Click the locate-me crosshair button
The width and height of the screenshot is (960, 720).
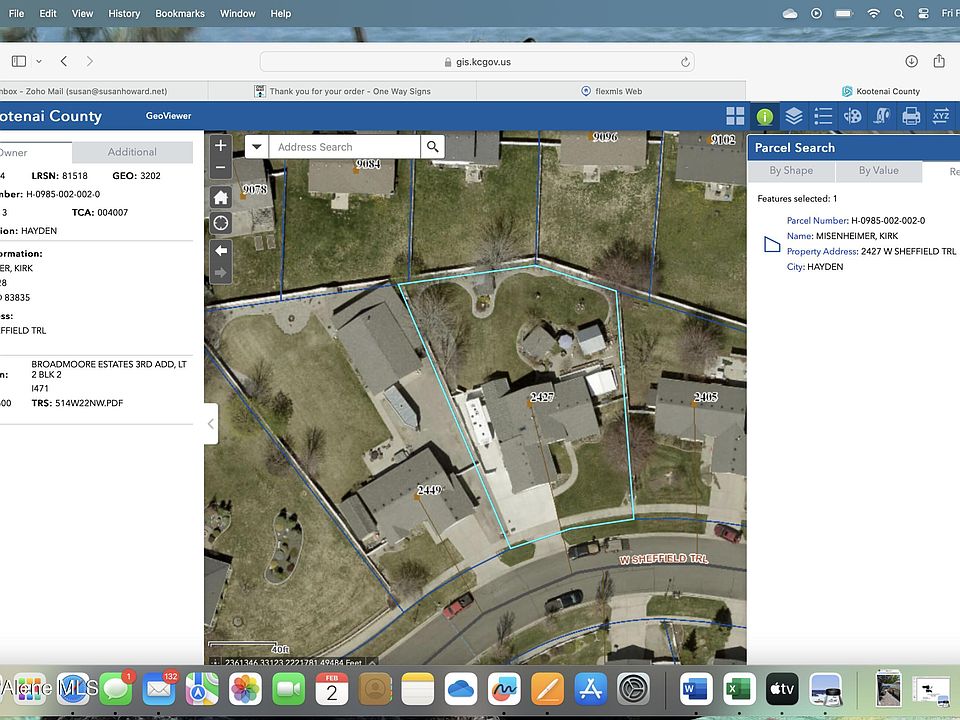pos(221,223)
